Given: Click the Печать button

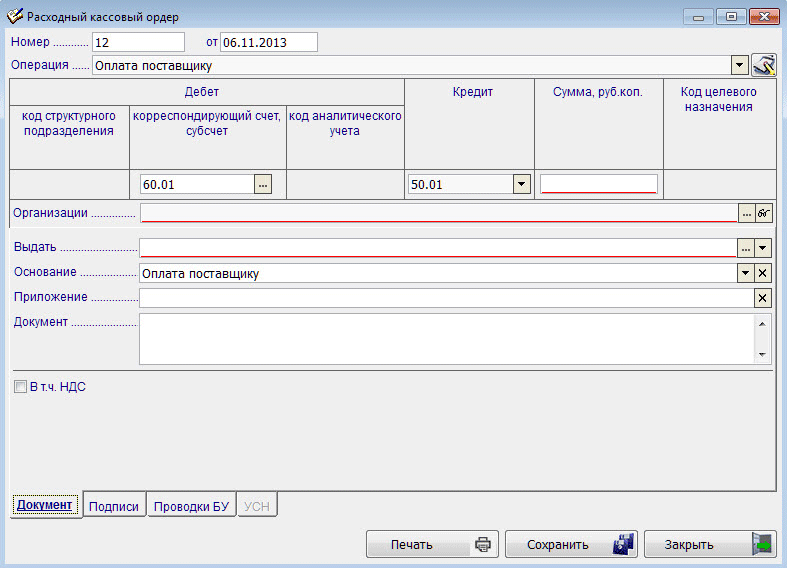Looking at the screenshot, I should coord(432,544).
